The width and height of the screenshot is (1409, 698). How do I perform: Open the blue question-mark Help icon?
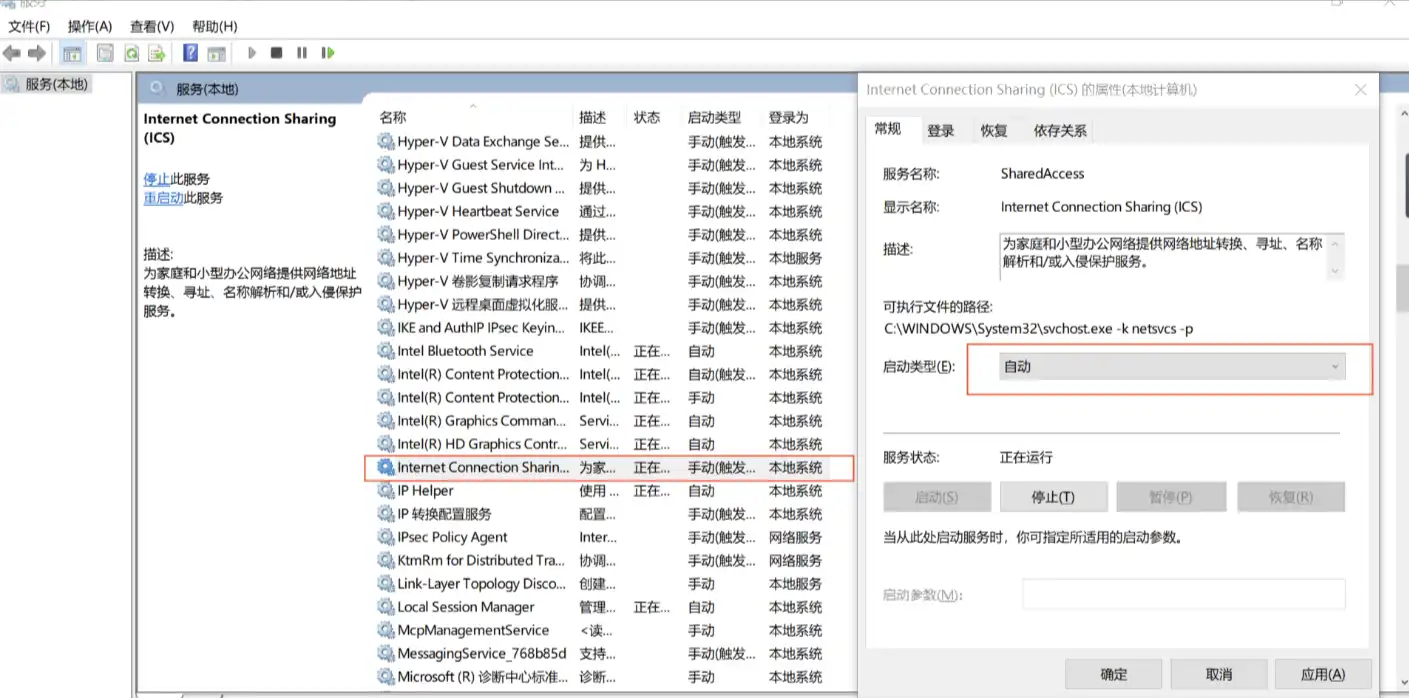pyautogui.click(x=190, y=53)
